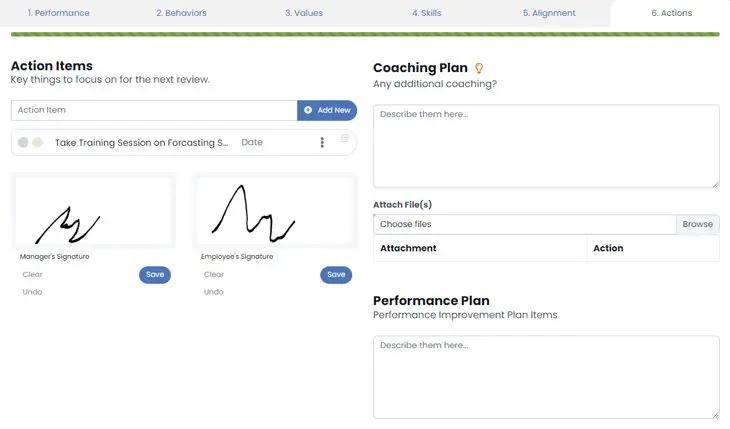Go to the 5. Alignment tab
Viewport: 730px width, 429px height.
549,13
